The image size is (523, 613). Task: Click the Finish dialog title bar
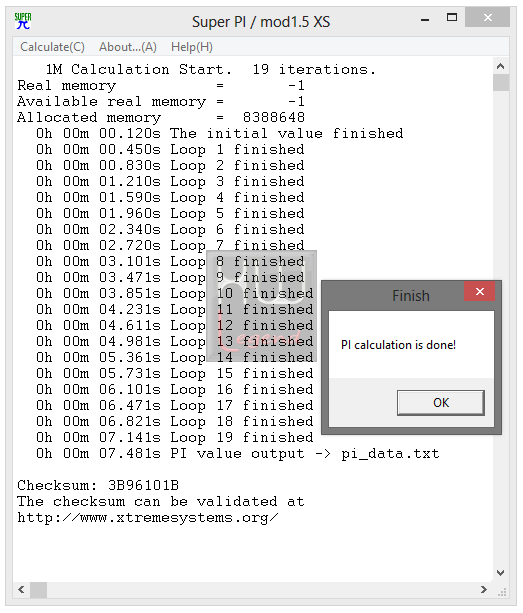click(395, 295)
